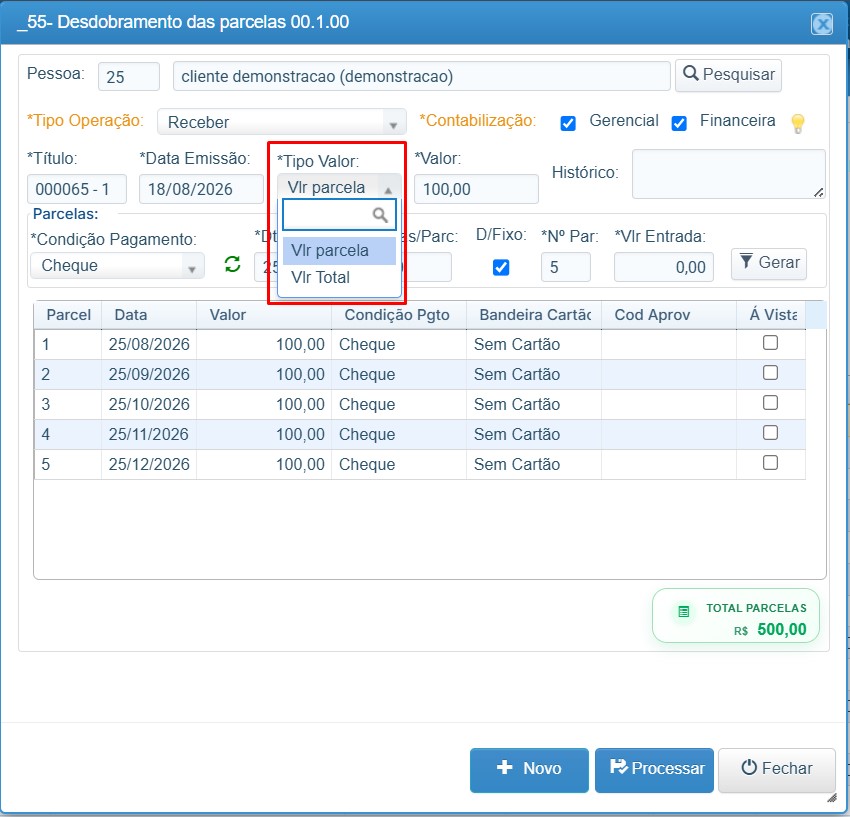This screenshot has height=817, width=850.
Task: Click the Total Parcelas list icon
Action: (684, 612)
